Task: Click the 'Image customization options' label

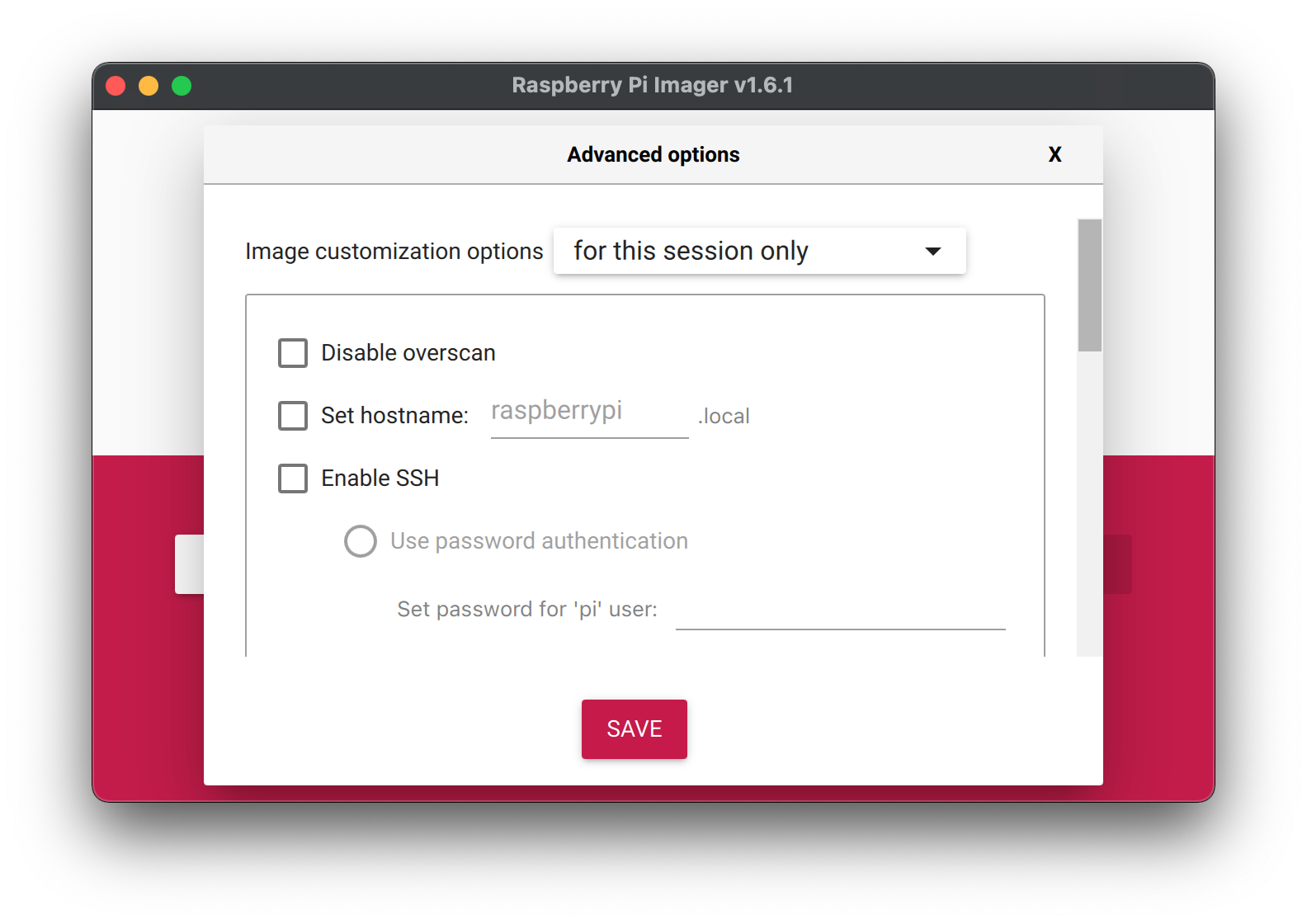Action: (394, 252)
